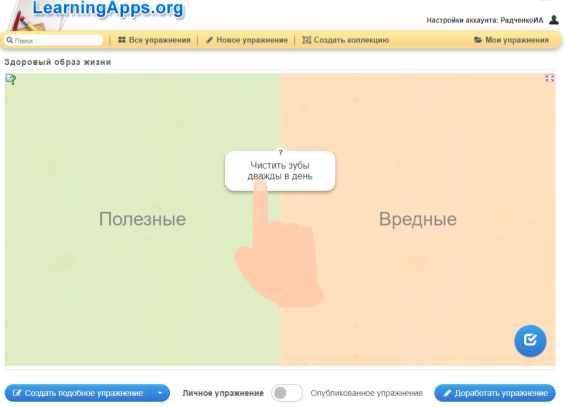Open account settings for РадченкоИА
575x407 pixels.
click(x=484, y=21)
